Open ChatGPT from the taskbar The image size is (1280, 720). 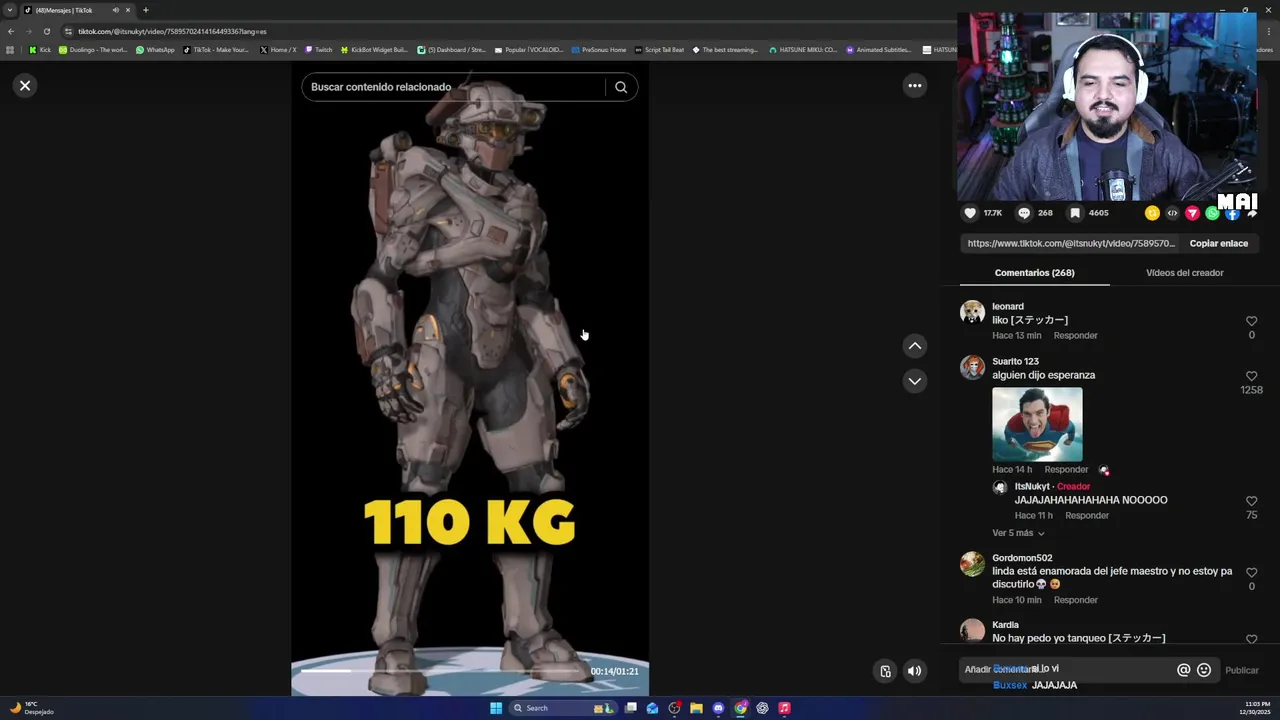point(762,708)
